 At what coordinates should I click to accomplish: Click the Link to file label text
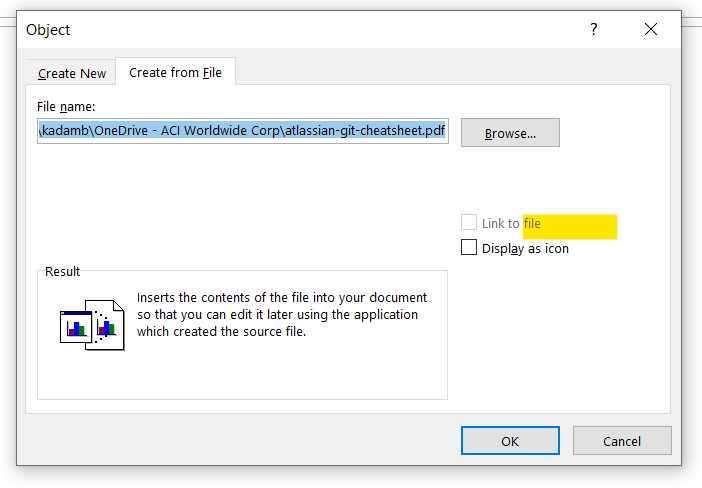511,223
